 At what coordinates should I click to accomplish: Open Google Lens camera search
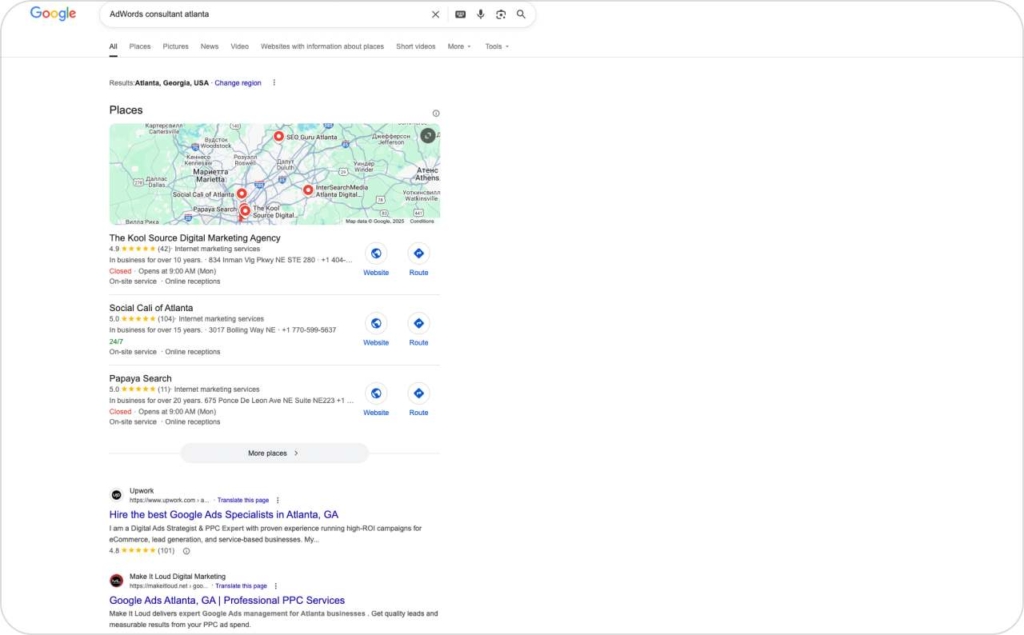[501, 14]
